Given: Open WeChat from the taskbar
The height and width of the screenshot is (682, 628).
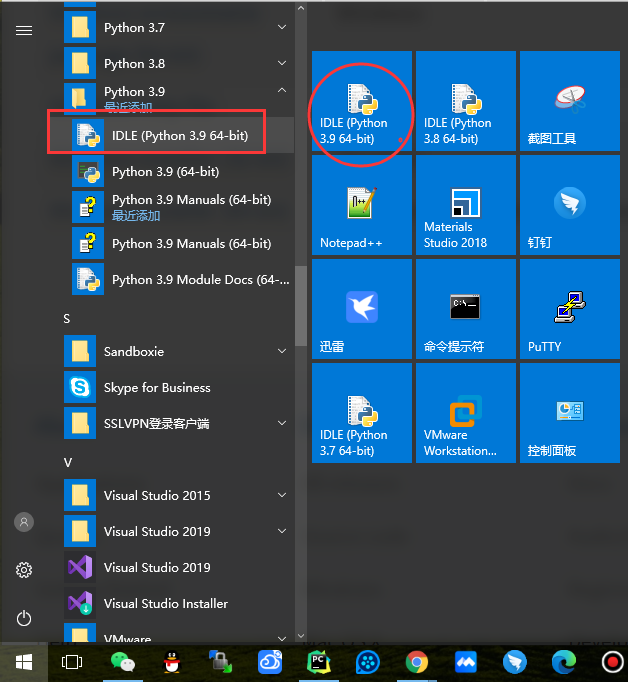Looking at the screenshot, I should tap(123, 662).
